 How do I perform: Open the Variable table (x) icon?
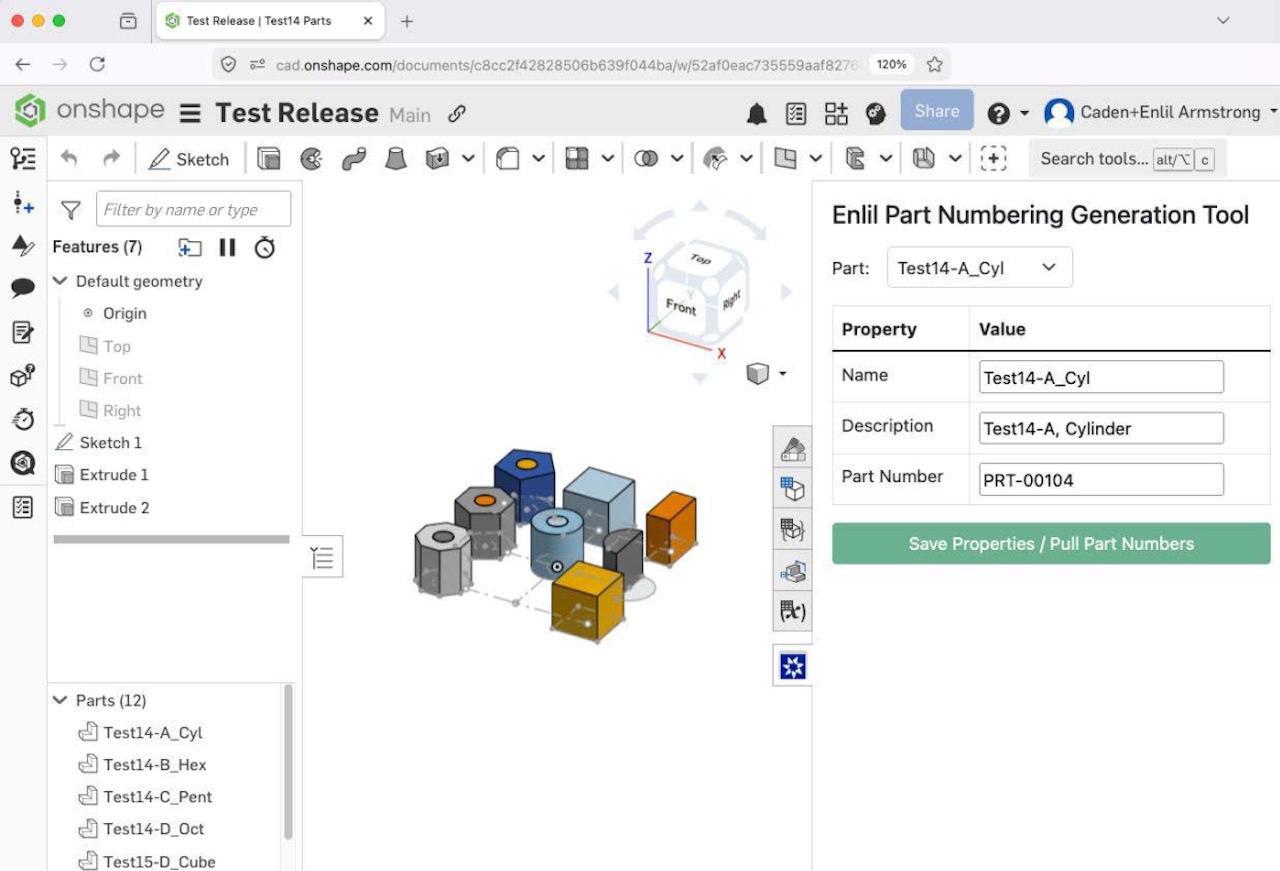coord(793,610)
